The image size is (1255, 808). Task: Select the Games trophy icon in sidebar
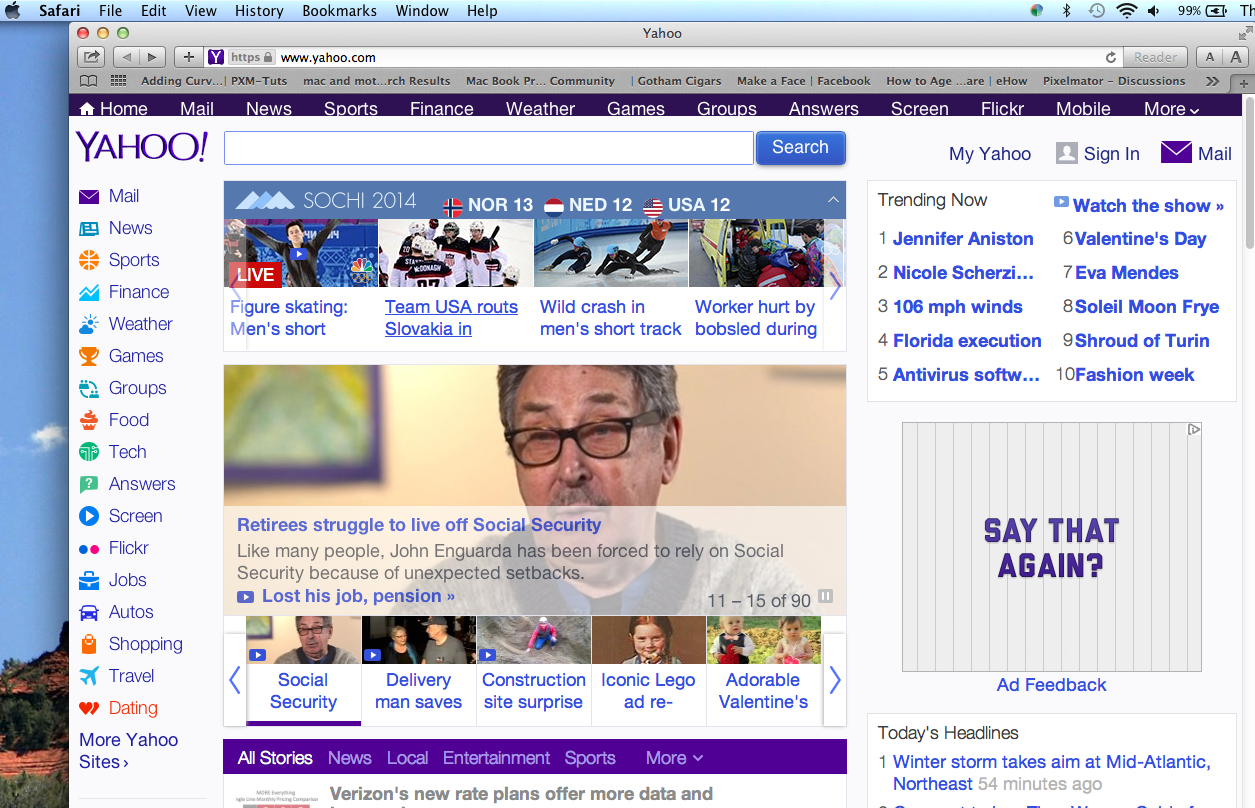click(89, 356)
